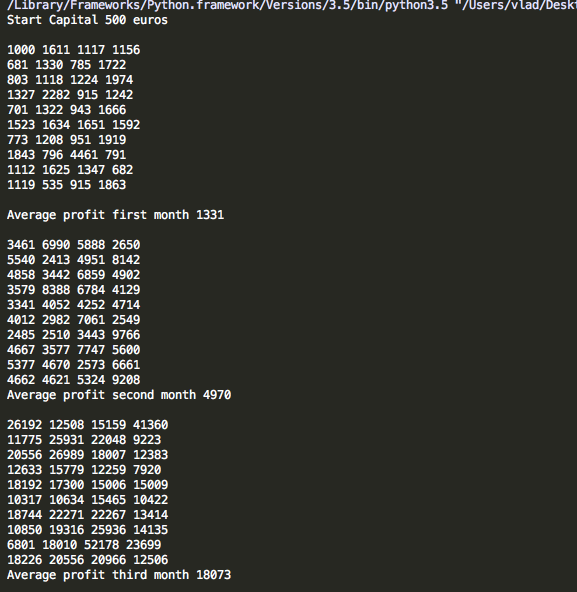
Task: Click the value 8388 in second block
Action: (x=56, y=290)
